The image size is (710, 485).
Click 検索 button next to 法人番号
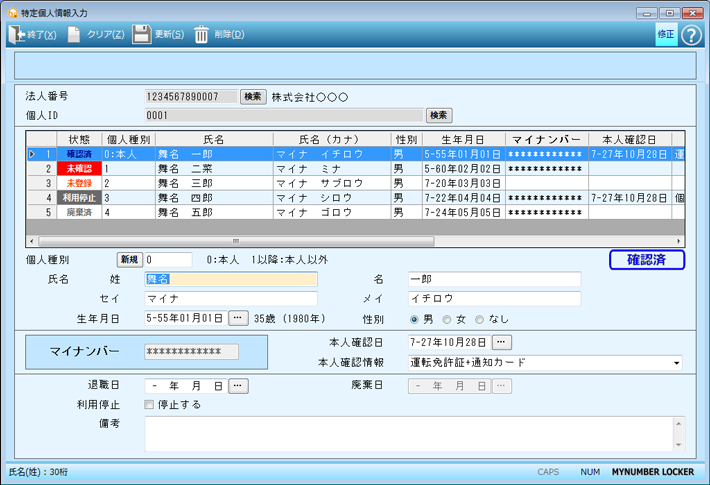(x=253, y=97)
